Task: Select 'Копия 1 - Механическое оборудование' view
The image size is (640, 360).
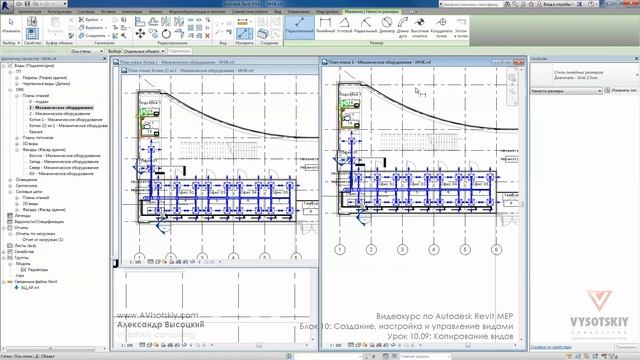Action: tap(66, 120)
